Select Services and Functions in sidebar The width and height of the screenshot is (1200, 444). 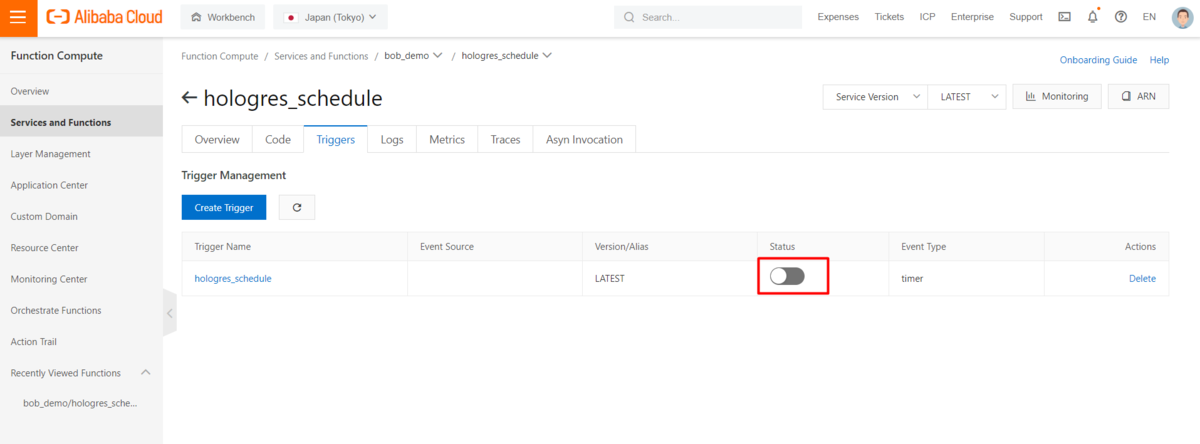(x=81, y=122)
